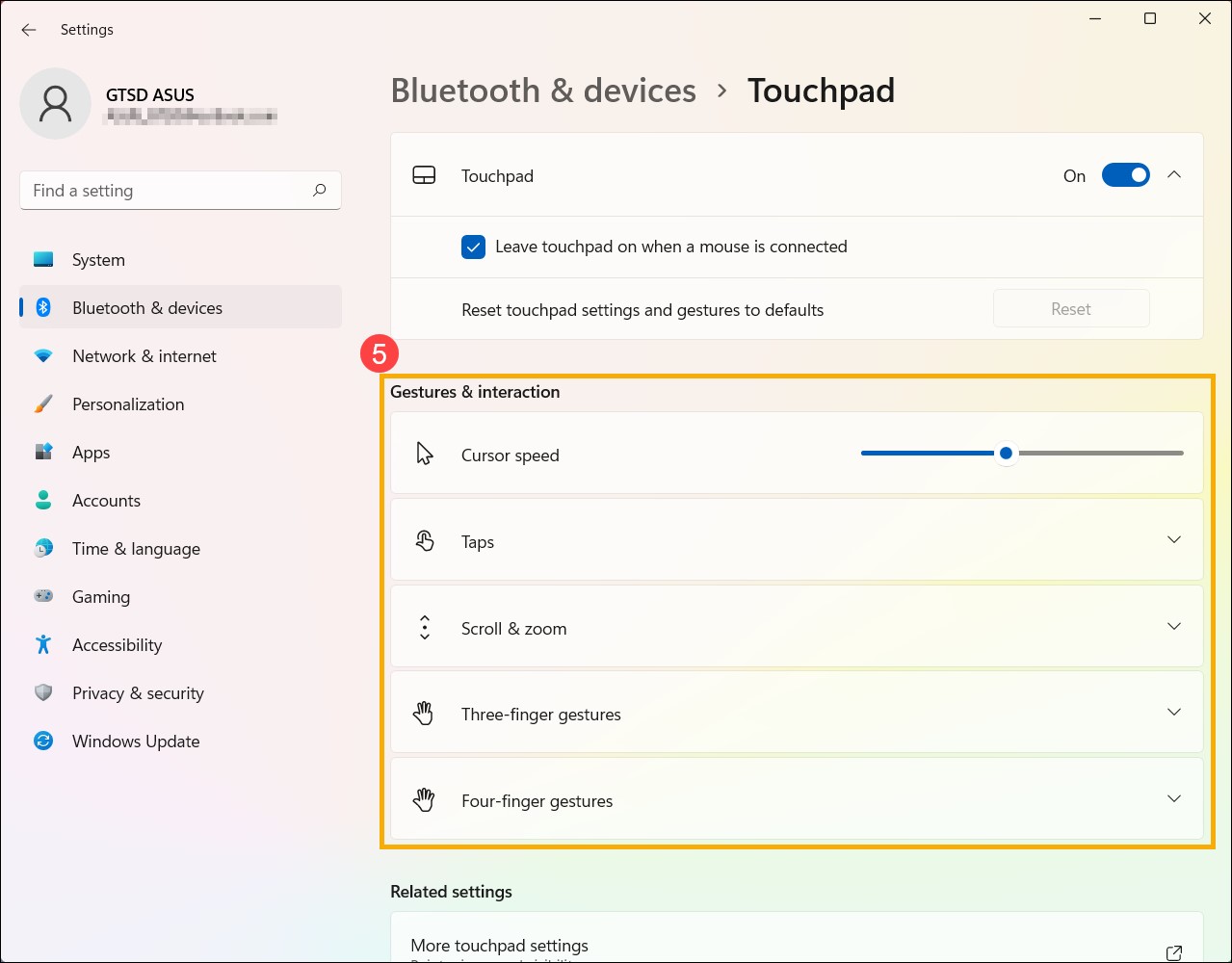This screenshot has height=963, width=1232.
Task: Open Network & internet from the sidebar
Action: 143,355
